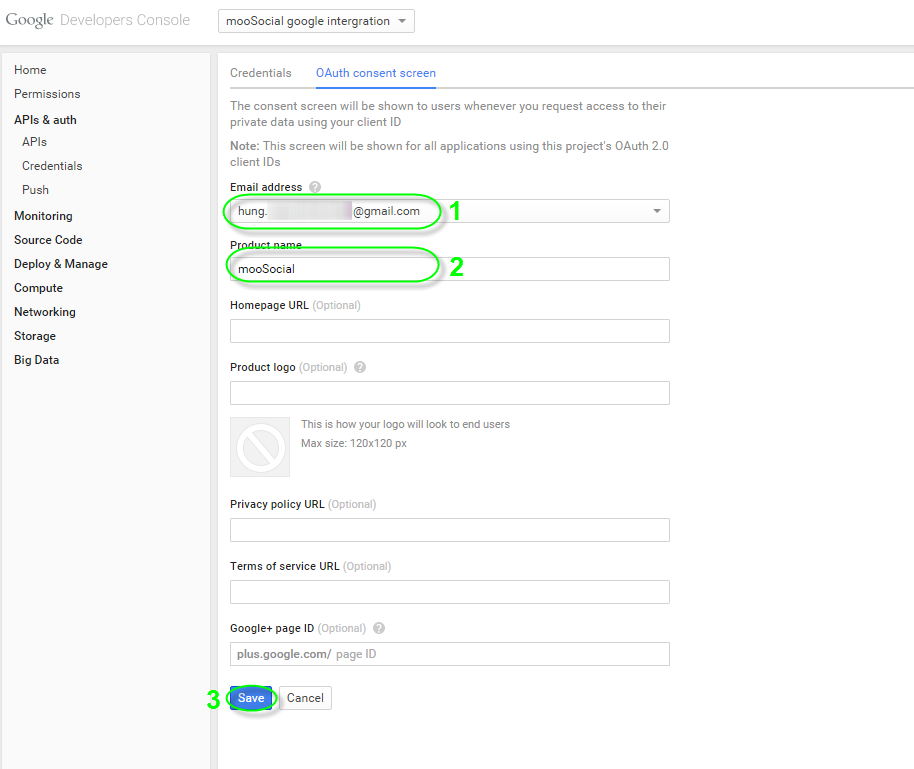Open Permissions in the sidebar
The image size is (914, 769).
click(x=47, y=94)
